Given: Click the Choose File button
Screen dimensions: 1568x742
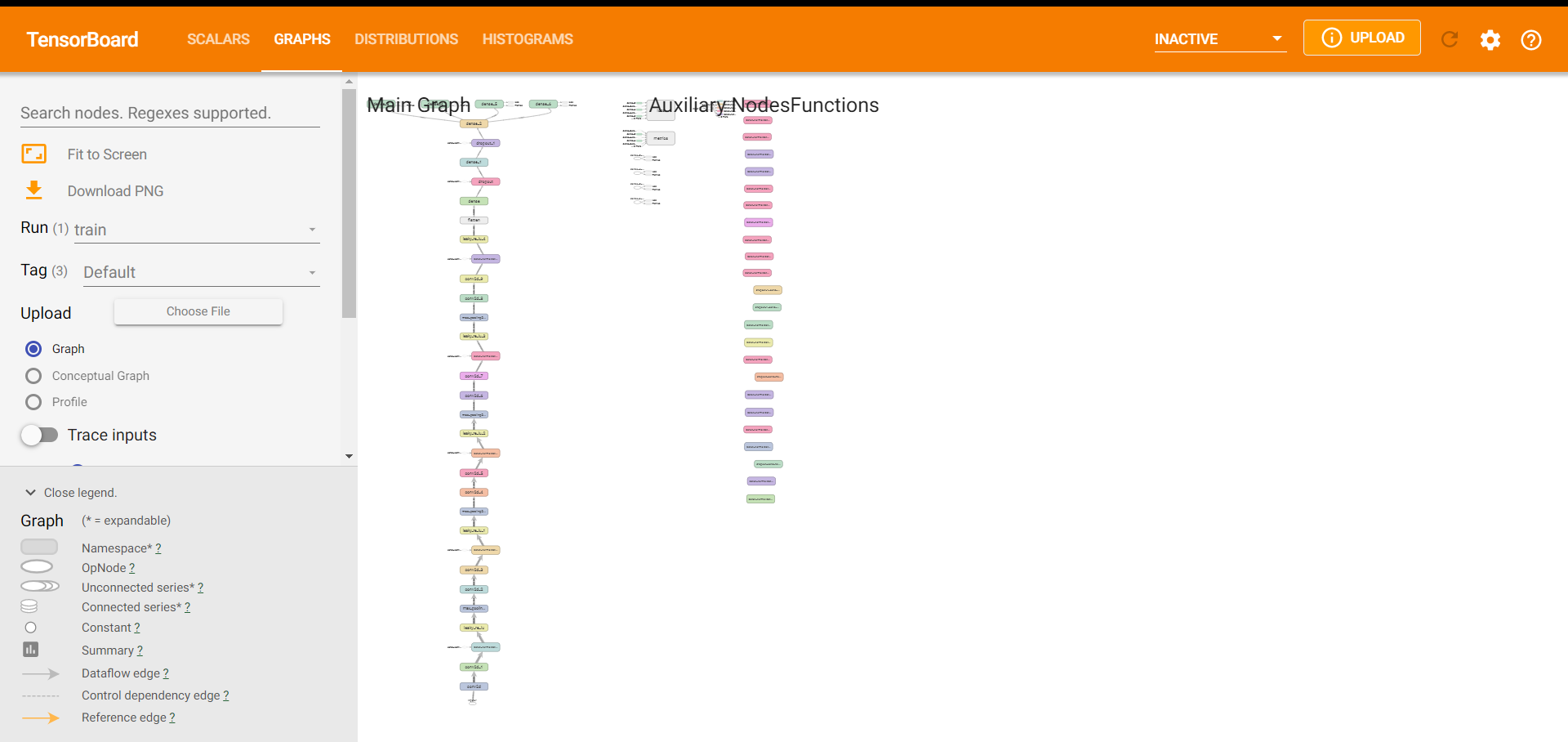Looking at the screenshot, I should (x=198, y=311).
